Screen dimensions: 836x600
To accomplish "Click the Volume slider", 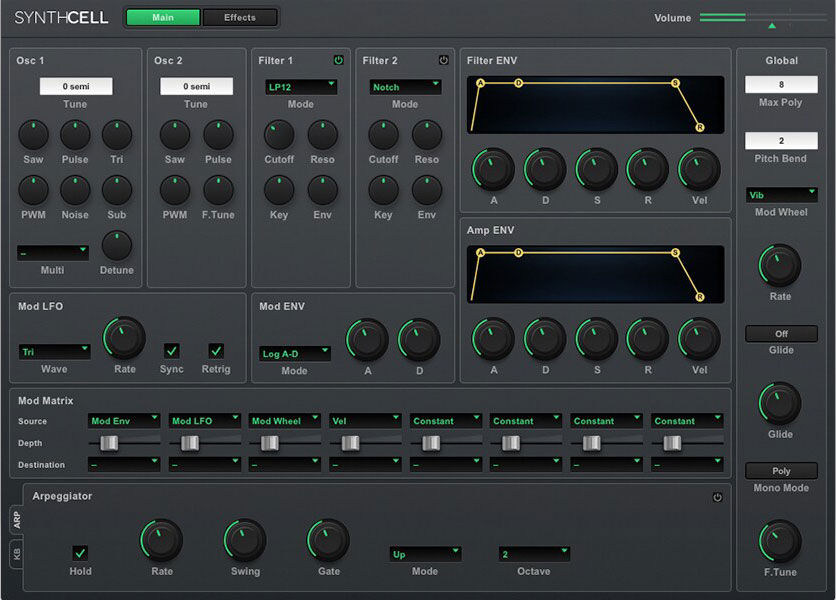I will click(763, 18).
